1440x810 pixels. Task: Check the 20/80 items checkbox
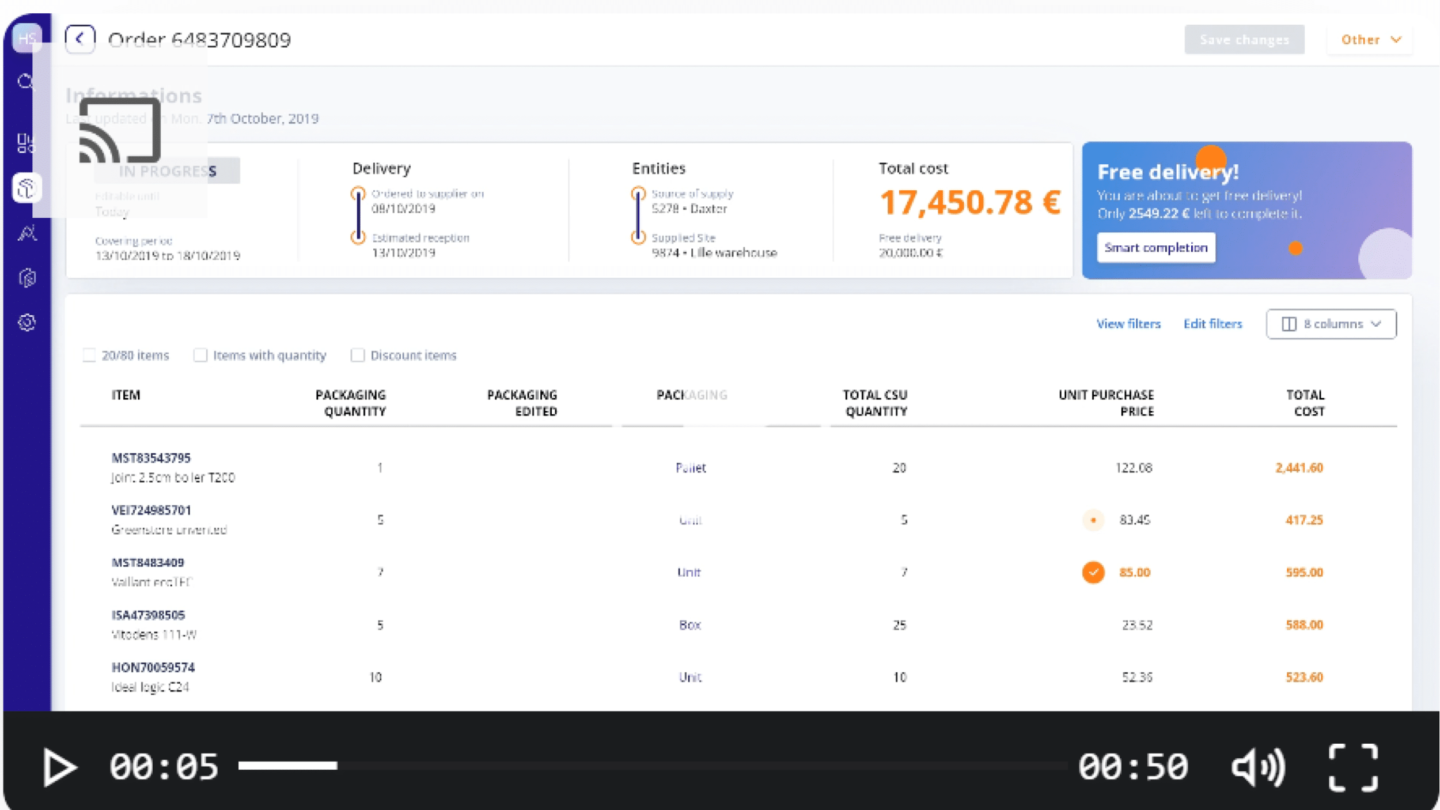89,355
